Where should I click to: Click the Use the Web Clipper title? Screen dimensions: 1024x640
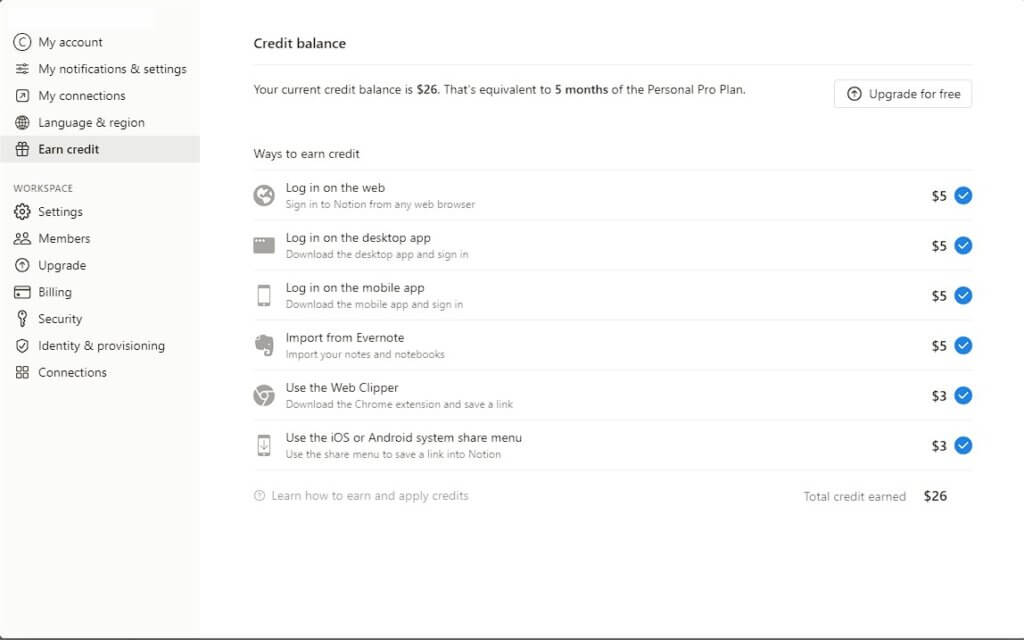coord(342,387)
